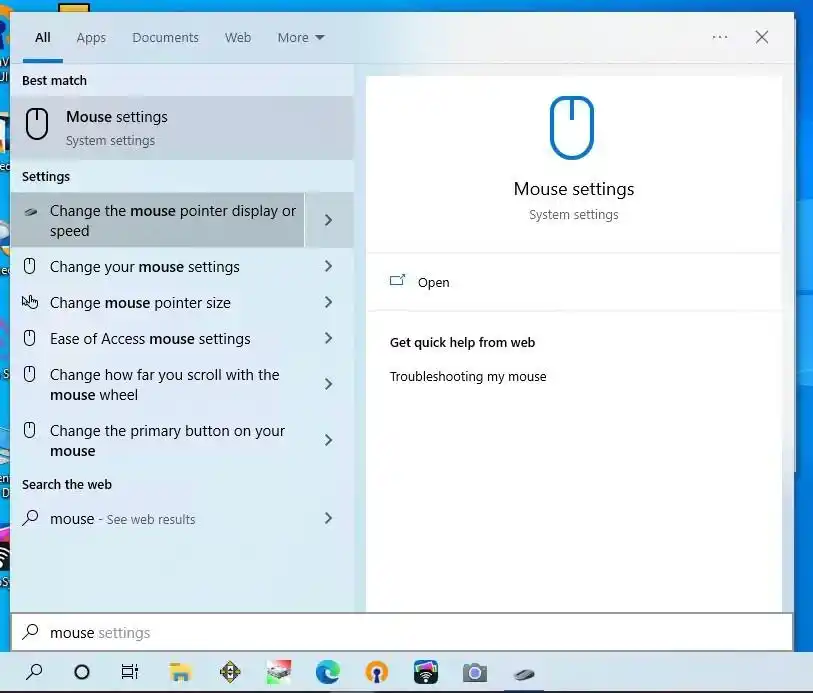Open Windows Search from the taskbar
This screenshot has width=813, height=693.
(33, 672)
